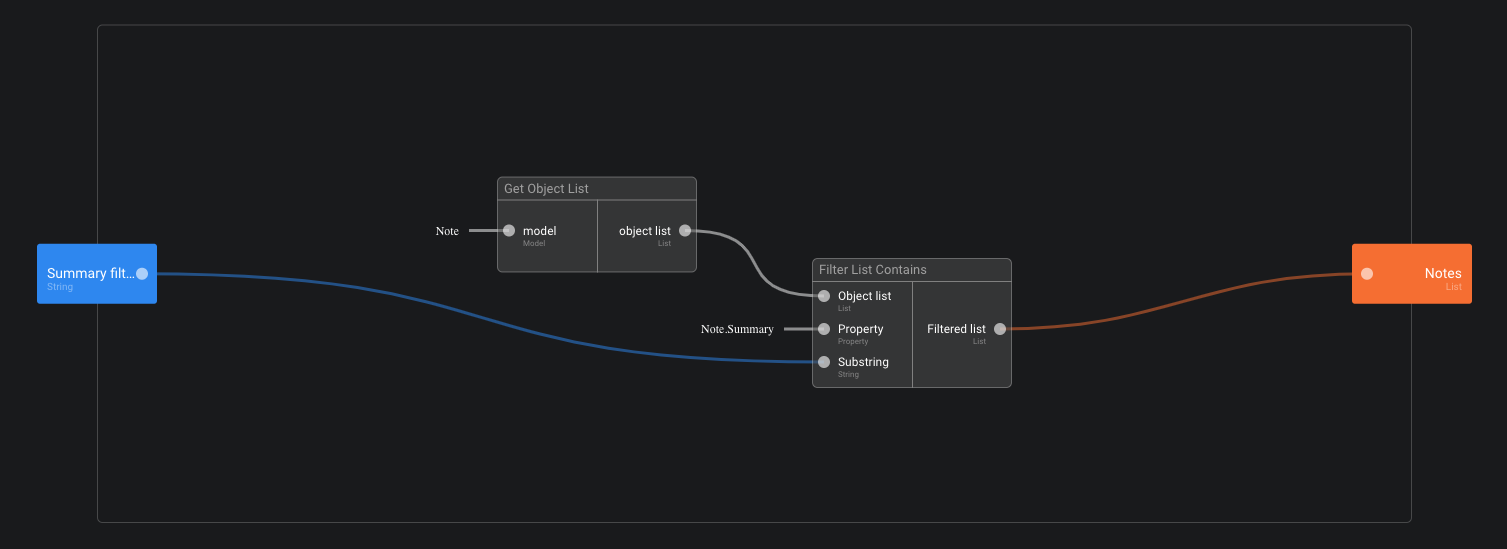Select the blue Summary filter input node

(88, 273)
